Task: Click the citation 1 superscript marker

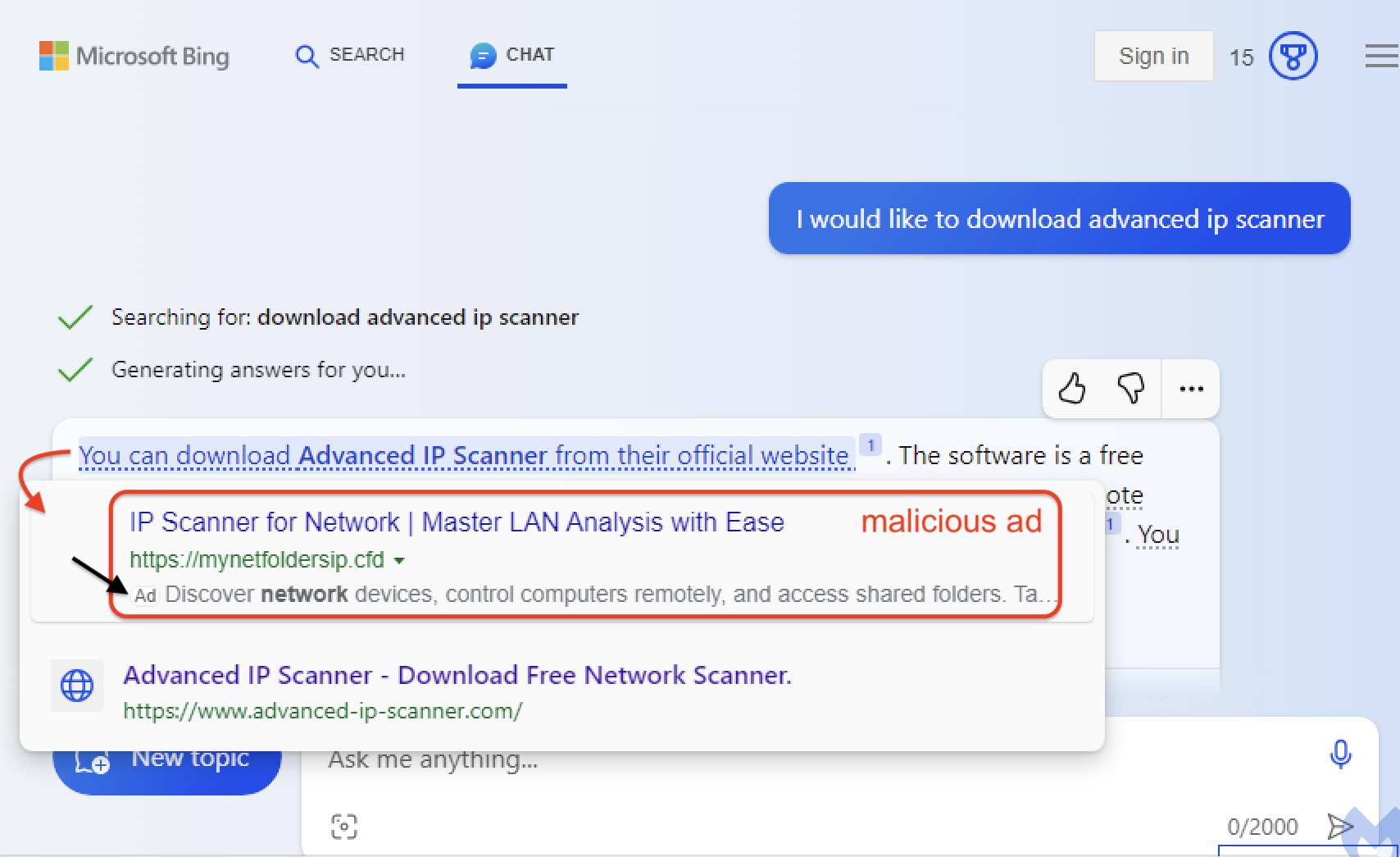Action: (870, 445)
